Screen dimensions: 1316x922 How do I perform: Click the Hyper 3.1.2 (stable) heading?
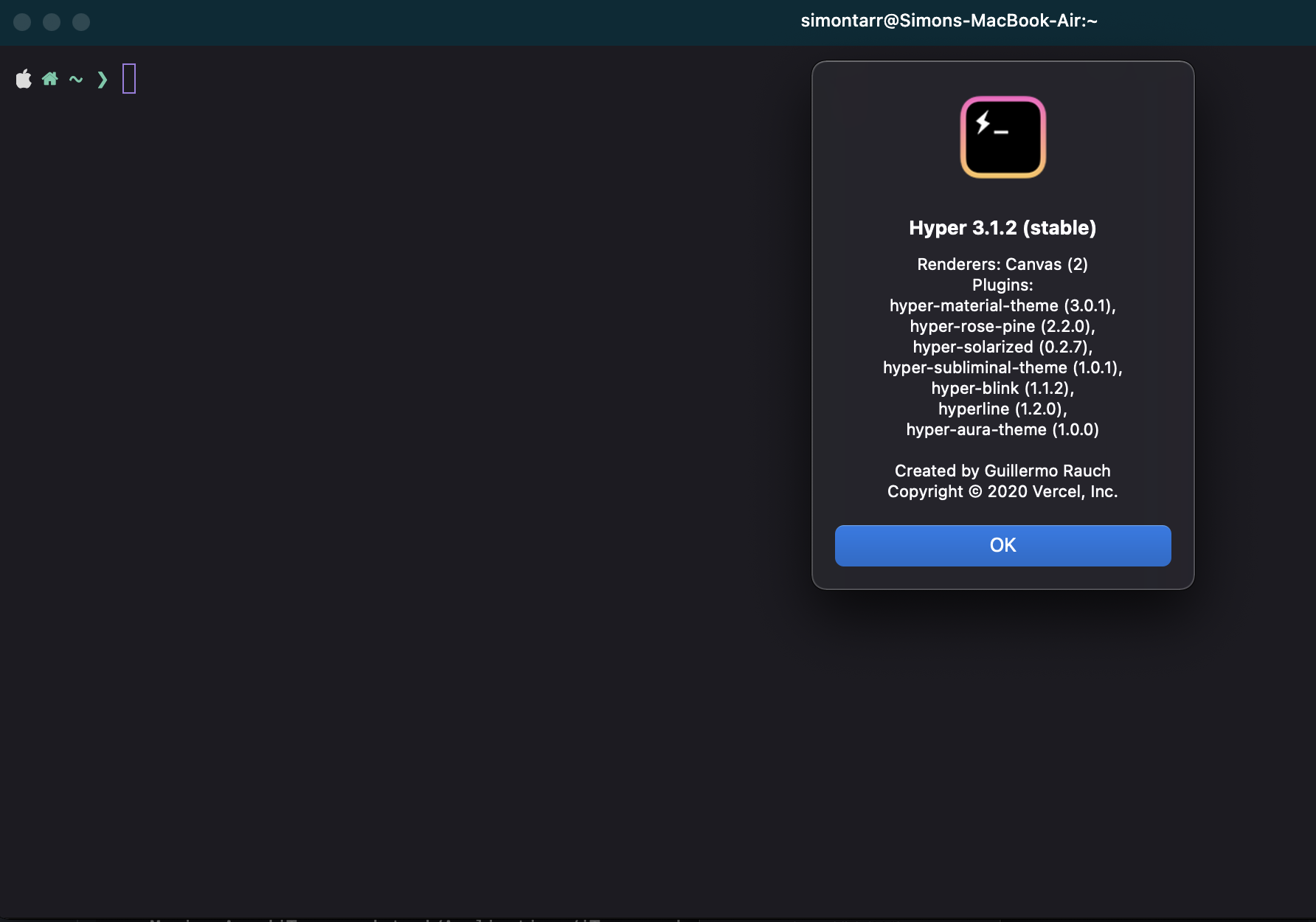[1002, 228]
